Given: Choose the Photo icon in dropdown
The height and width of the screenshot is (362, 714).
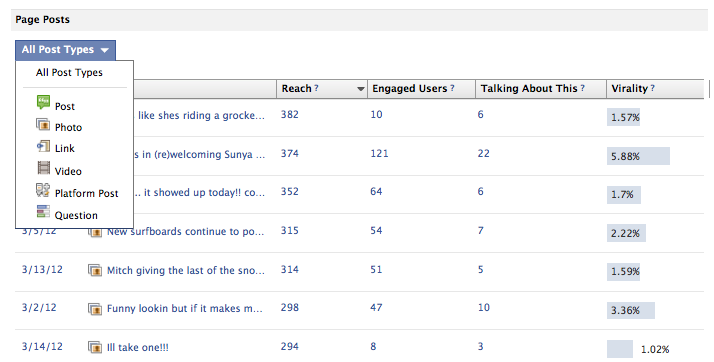Looking at the screenshot, I should (43, 124).
